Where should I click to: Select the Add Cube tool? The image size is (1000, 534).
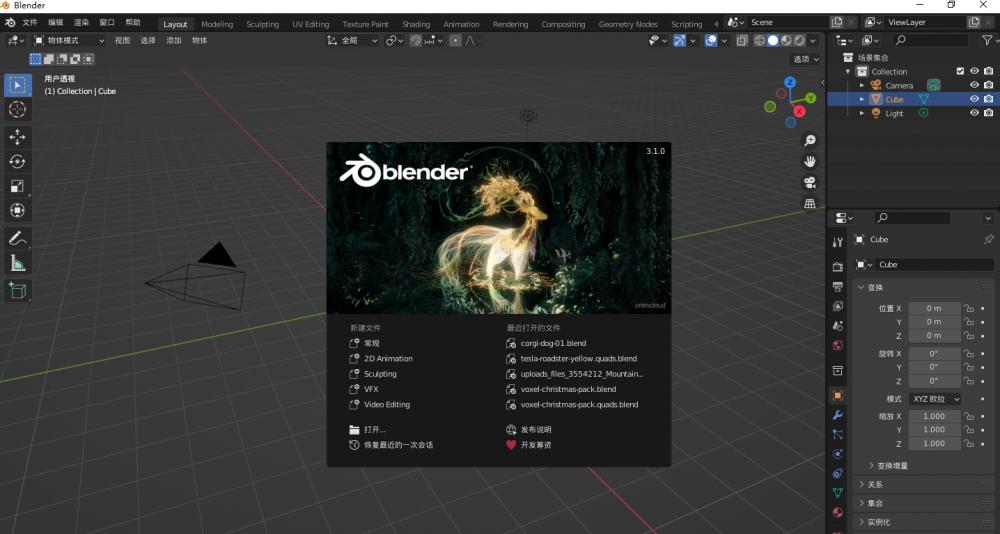(18, 291)
